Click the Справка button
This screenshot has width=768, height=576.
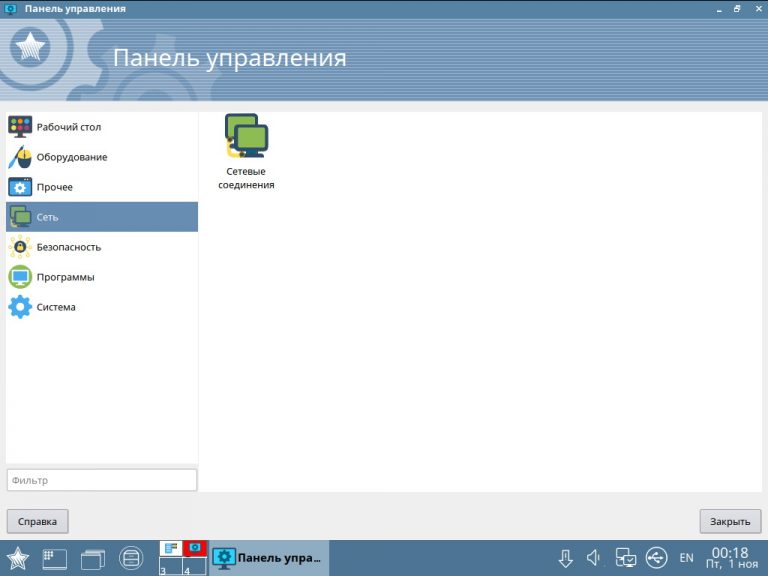click(37, 521)
